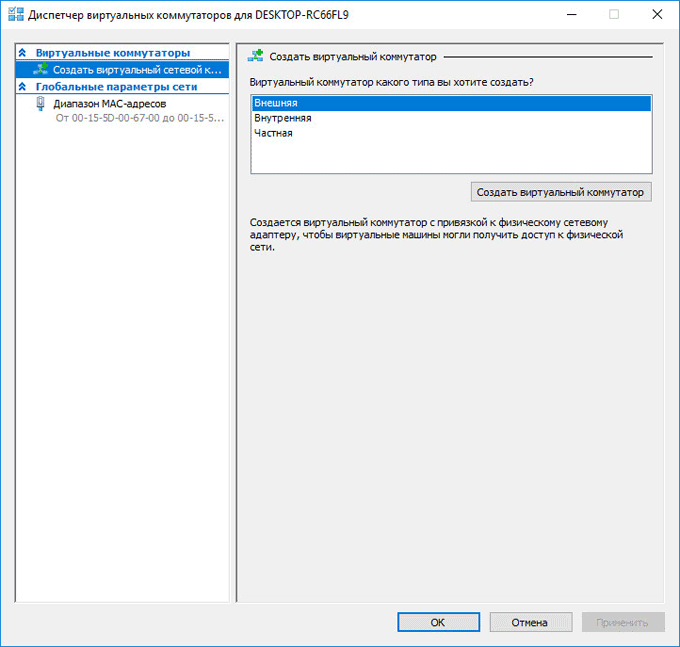Close the Virtual Switch Manager window
Image resolution: width=680 pixels, height=647 pixels.
point(657,15)
